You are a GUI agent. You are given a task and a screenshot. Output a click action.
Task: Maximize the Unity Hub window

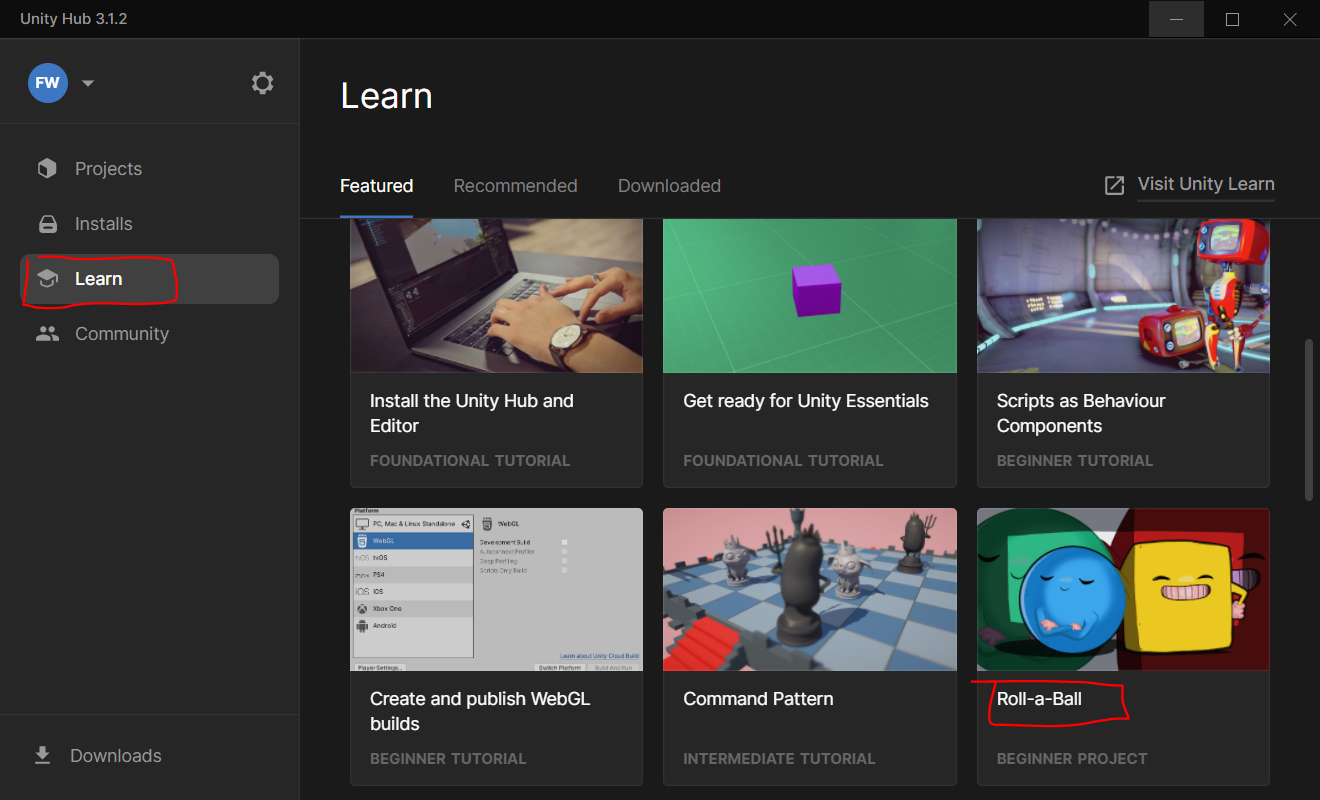click(x=1232, y=19)
